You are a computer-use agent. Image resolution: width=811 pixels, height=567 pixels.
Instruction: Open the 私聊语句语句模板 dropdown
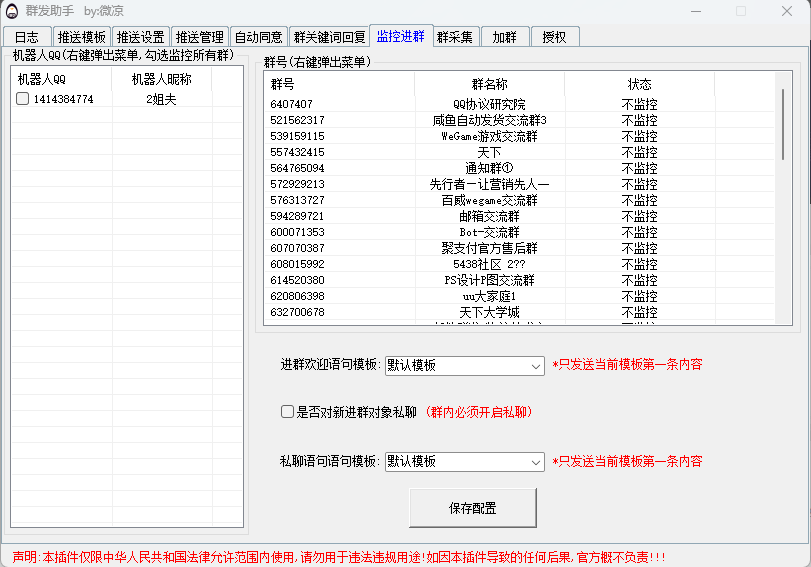tap(464, 462)
